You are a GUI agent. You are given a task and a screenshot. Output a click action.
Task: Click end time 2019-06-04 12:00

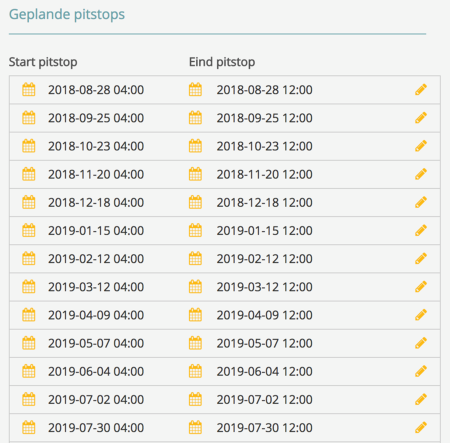tap(265, 371)
